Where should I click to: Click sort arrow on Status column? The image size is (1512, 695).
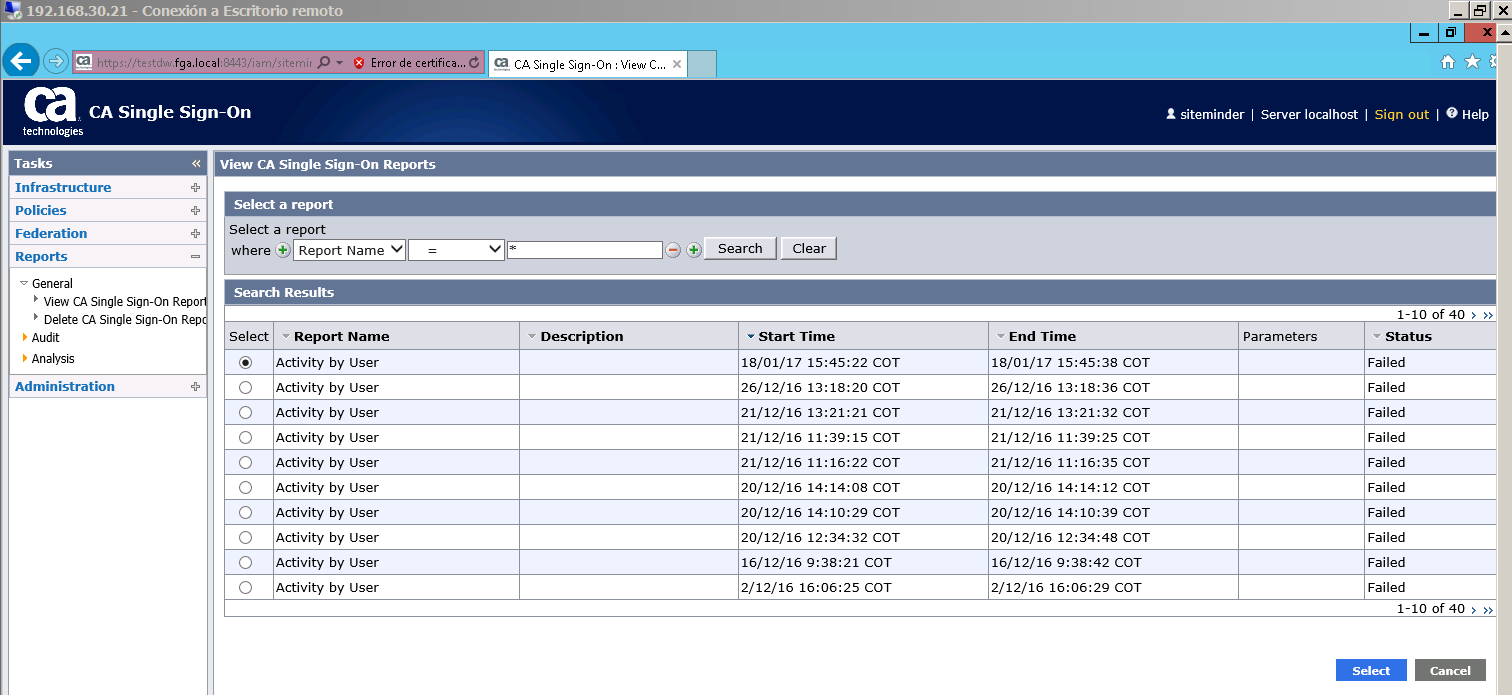tap(1376, 337)
